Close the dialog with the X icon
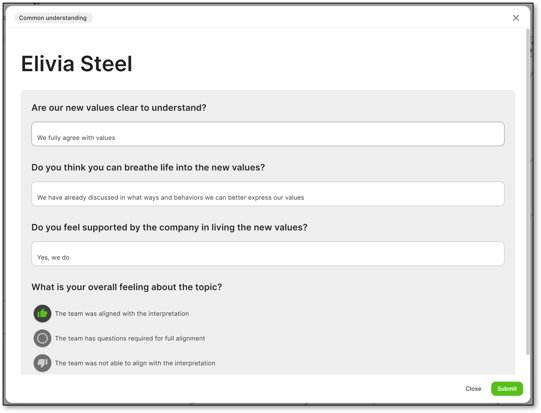The height and width of the screenshot is (413, 541). 516,18
